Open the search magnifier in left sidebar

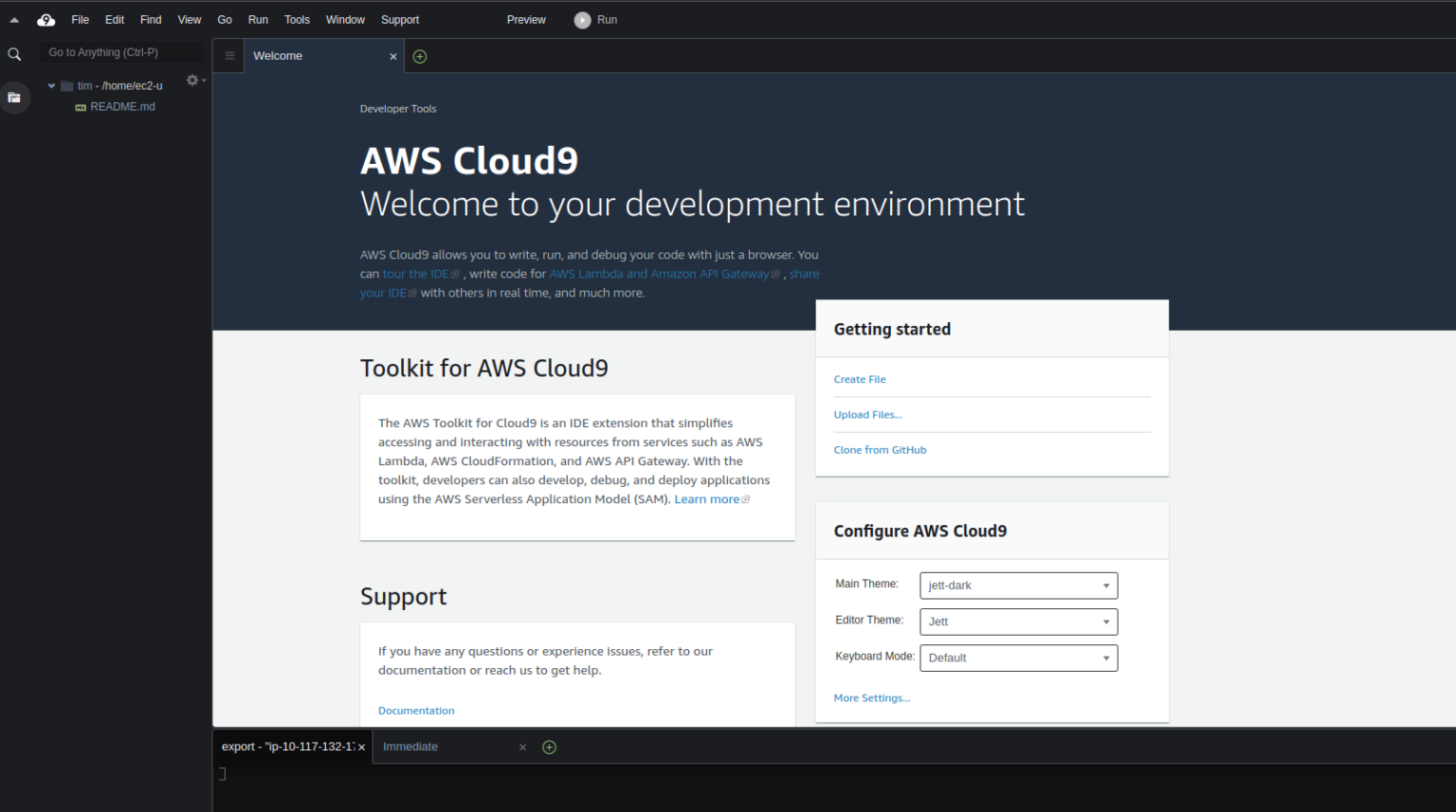click(14, 54)
